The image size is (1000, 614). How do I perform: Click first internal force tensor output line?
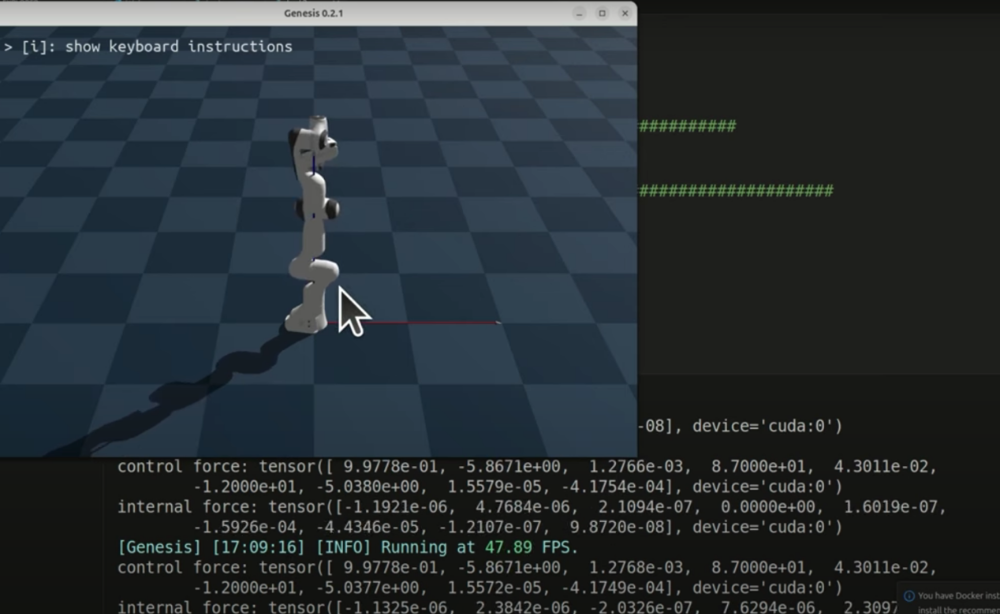530,507
